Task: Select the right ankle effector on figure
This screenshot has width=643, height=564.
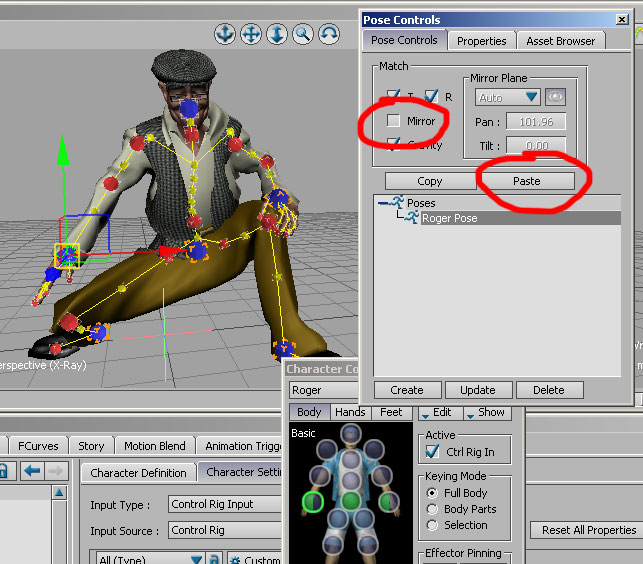Action: [368, 545]
